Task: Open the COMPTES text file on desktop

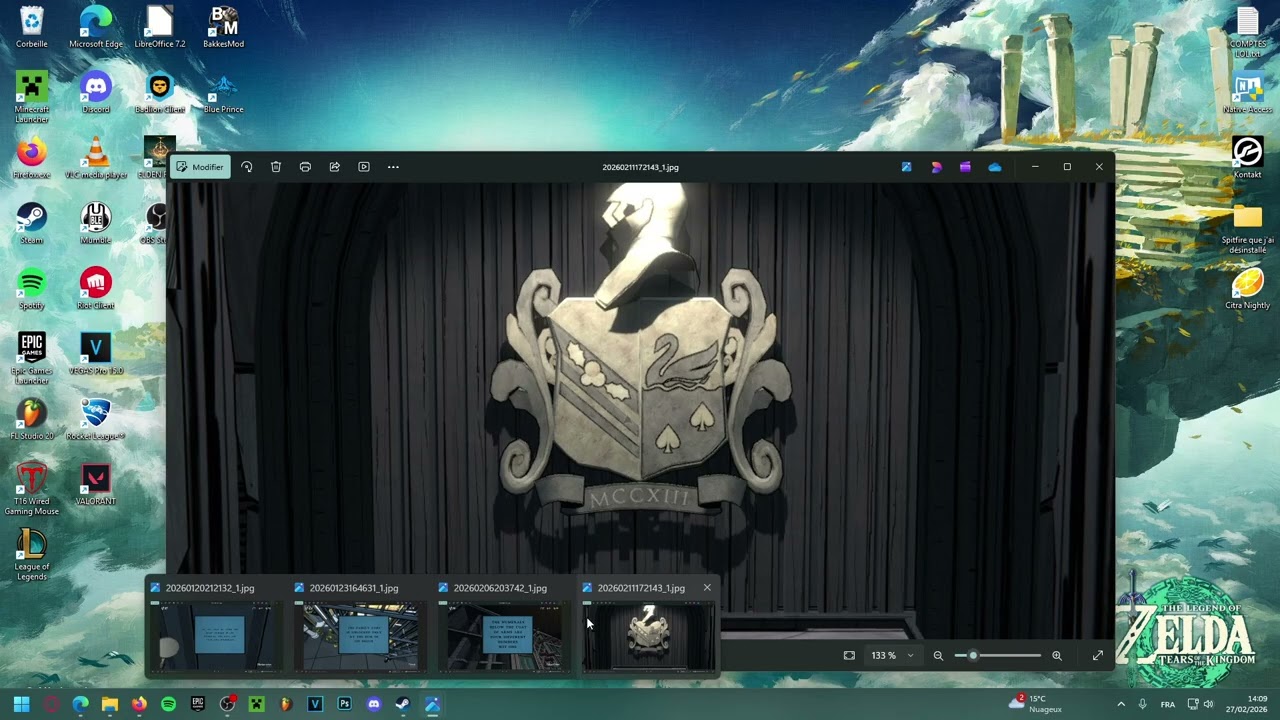Action: tap(1248, 32)
